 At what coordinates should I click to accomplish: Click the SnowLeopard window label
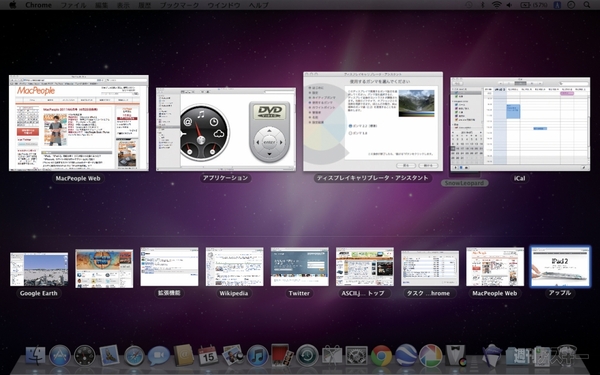tap(465, 183)
